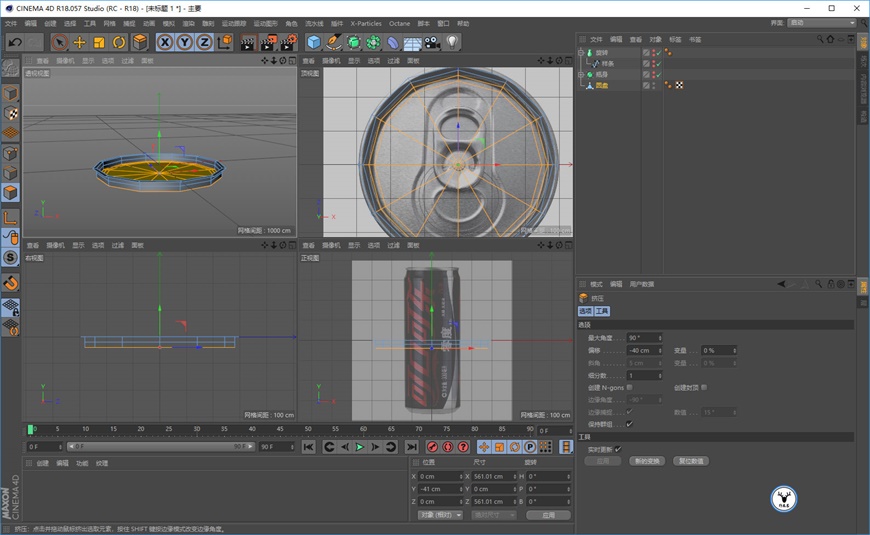The image size is (870, 535).
Task: Select the 圆盘 object in the tree
Action: [x=601, y=85]
